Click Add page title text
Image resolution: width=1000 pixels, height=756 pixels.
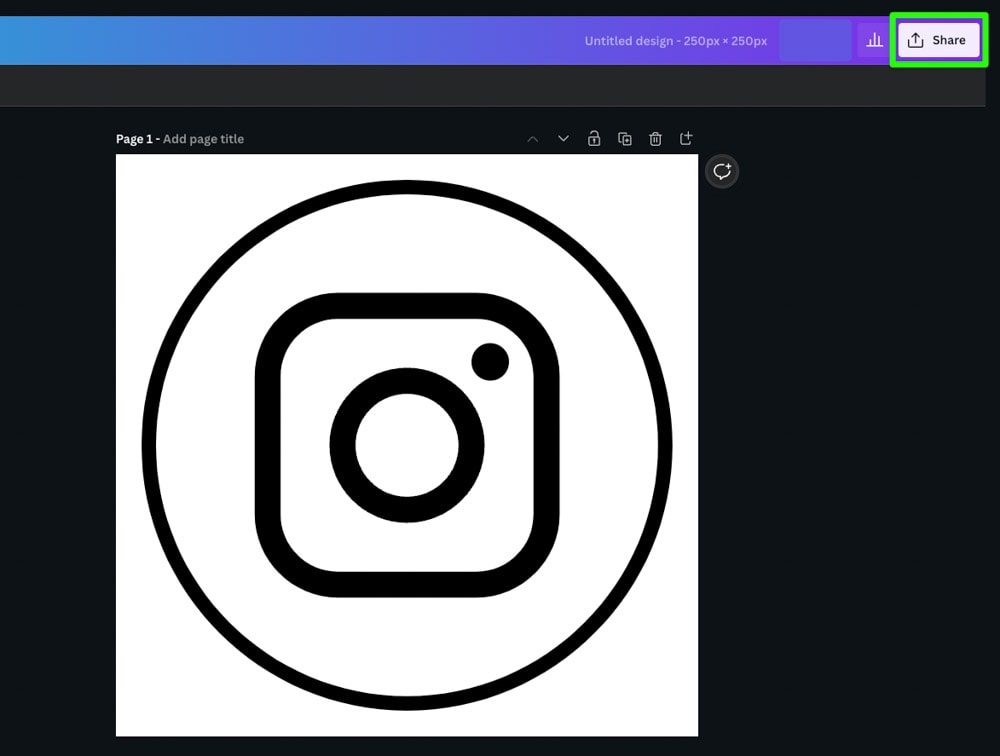point(203,138)
